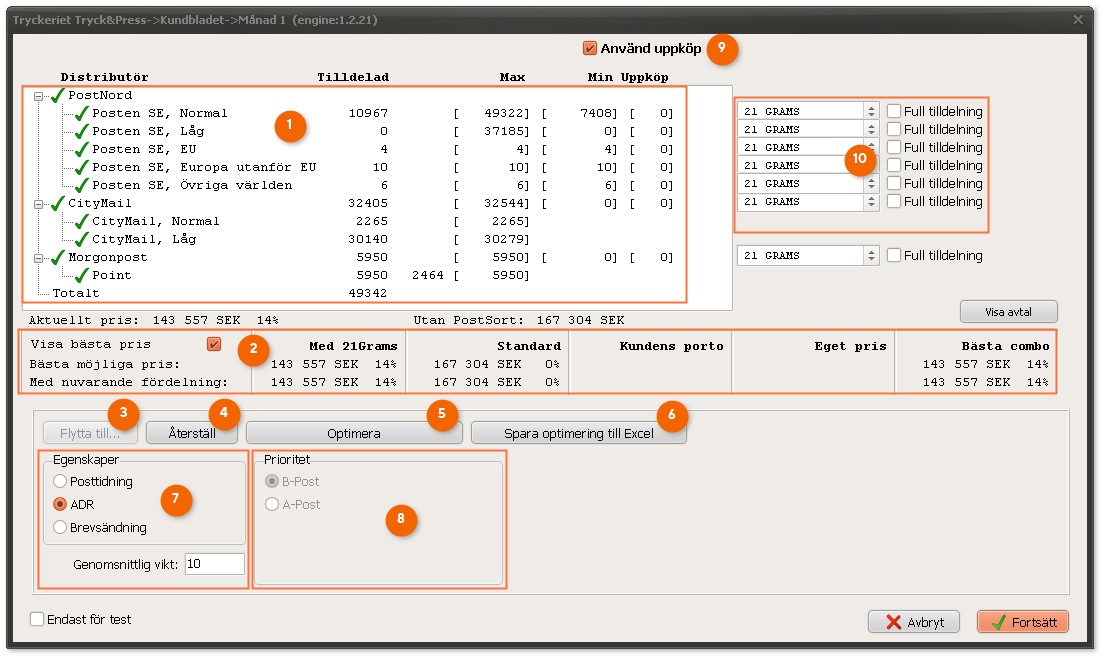Click checkmark for Posten SE, Europa utanför EU
The width and height of the screenshot is (1104, 659).
pyautogui.click(x=82, y=167)
